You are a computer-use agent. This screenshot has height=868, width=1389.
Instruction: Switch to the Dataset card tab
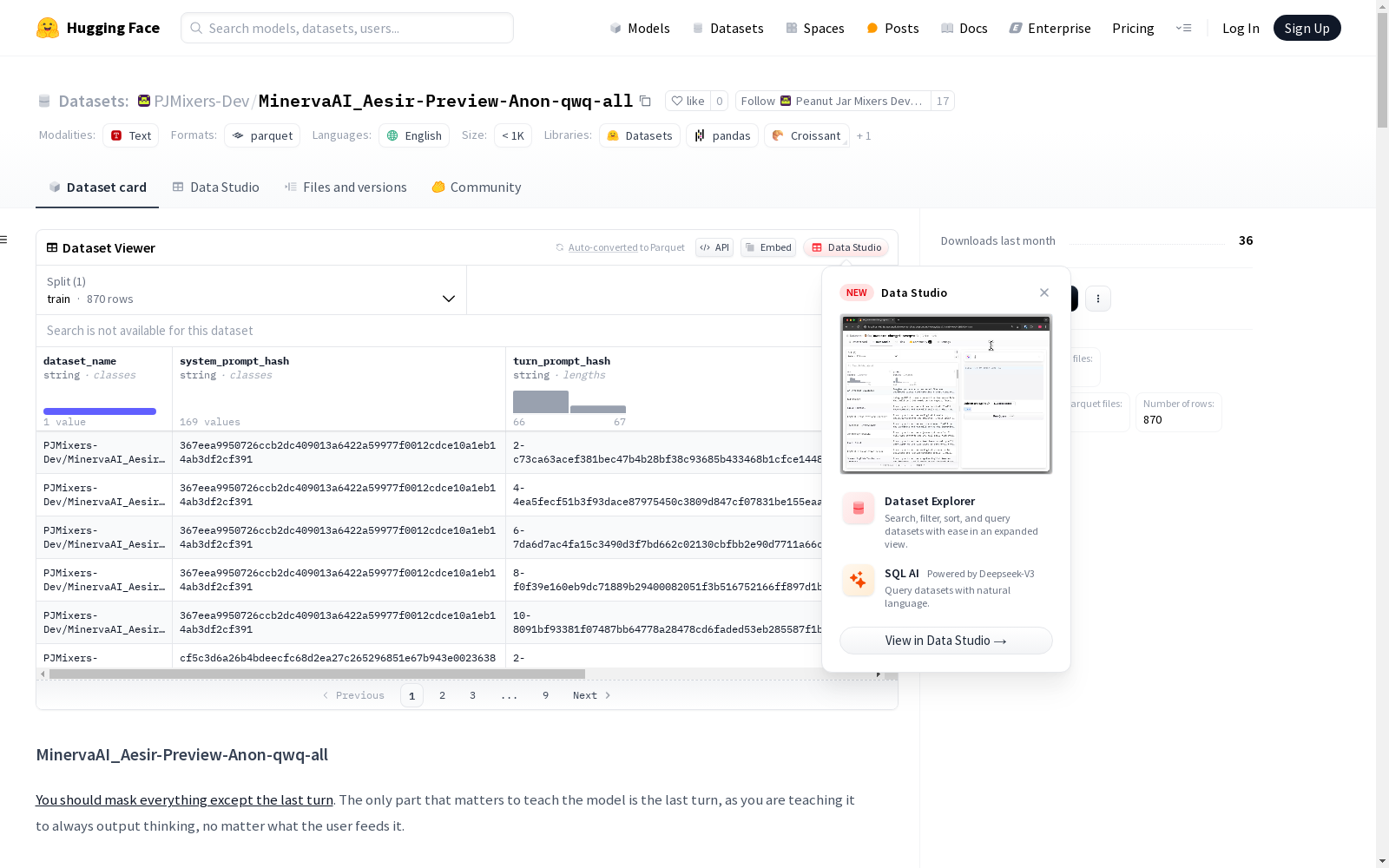[x=97, y=187]
